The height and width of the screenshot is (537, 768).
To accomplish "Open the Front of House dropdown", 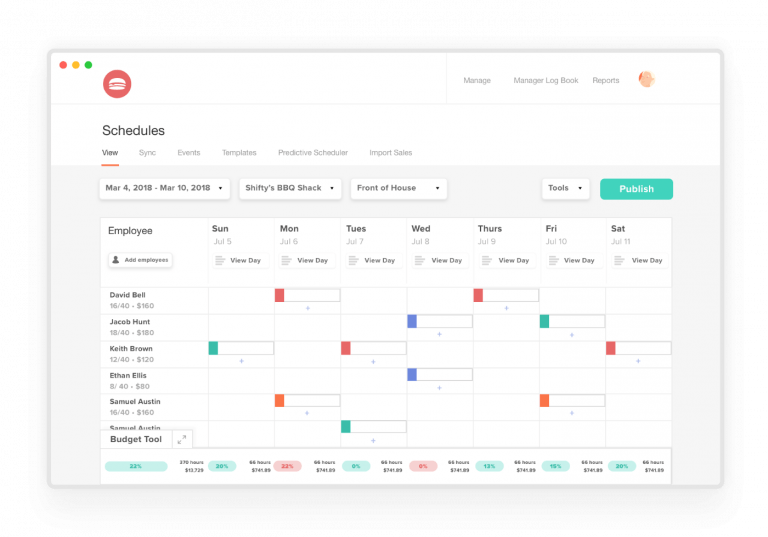I will (x=399, y=188).
